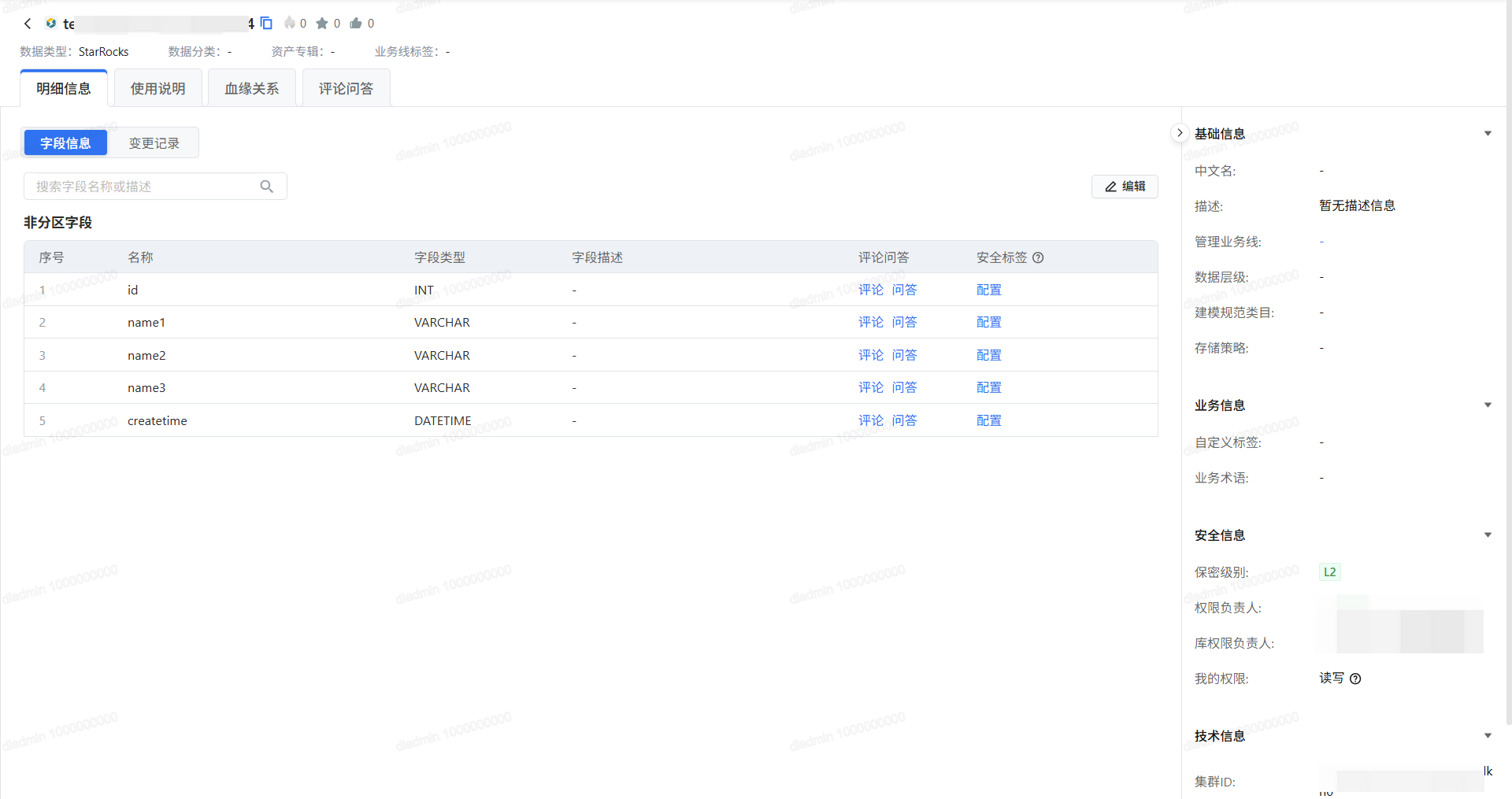
Task: Click search magnifier icon in field search
Action: click(267, 187)
